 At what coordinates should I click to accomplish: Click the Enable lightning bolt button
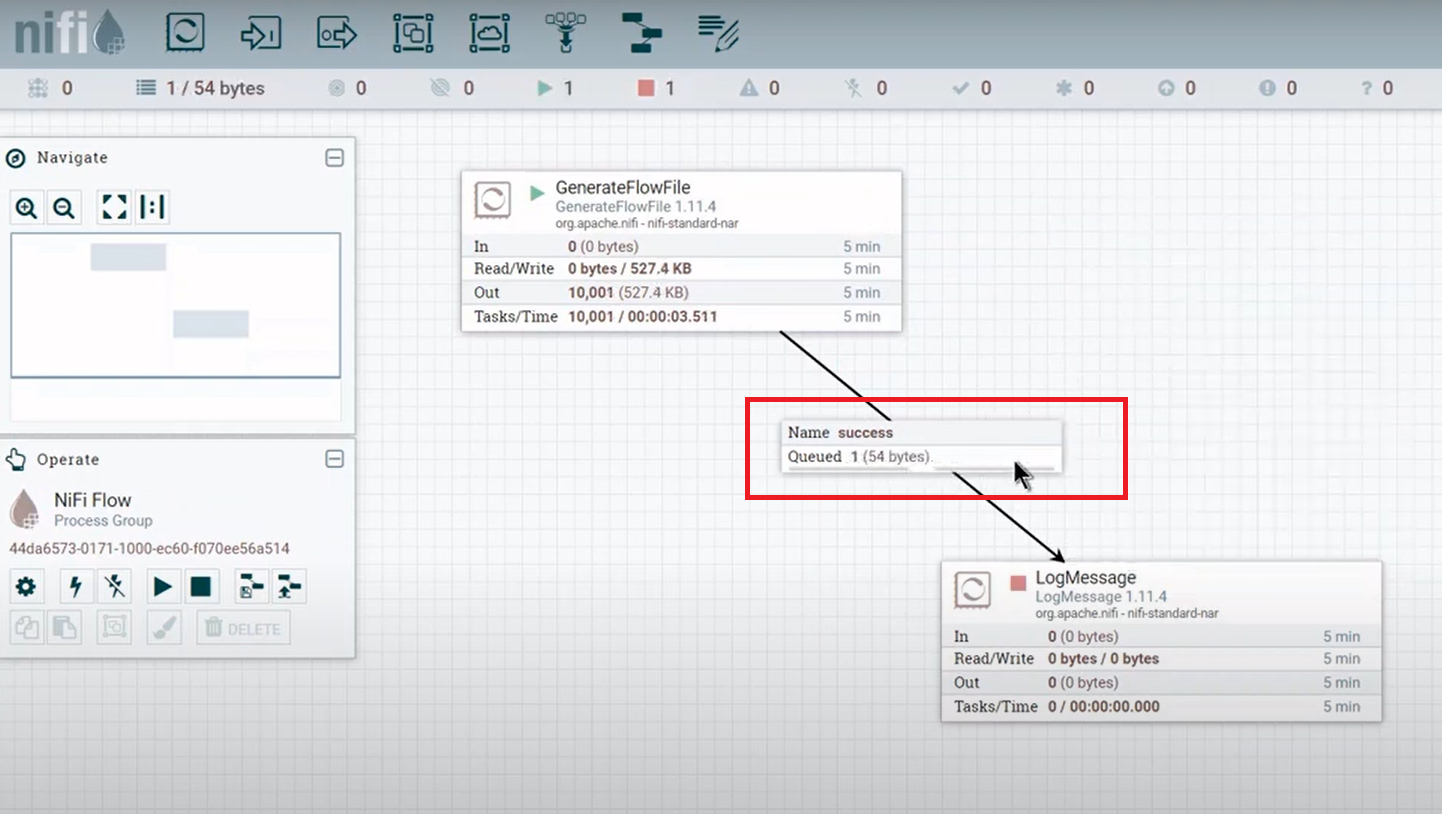(x=77, y=586)
